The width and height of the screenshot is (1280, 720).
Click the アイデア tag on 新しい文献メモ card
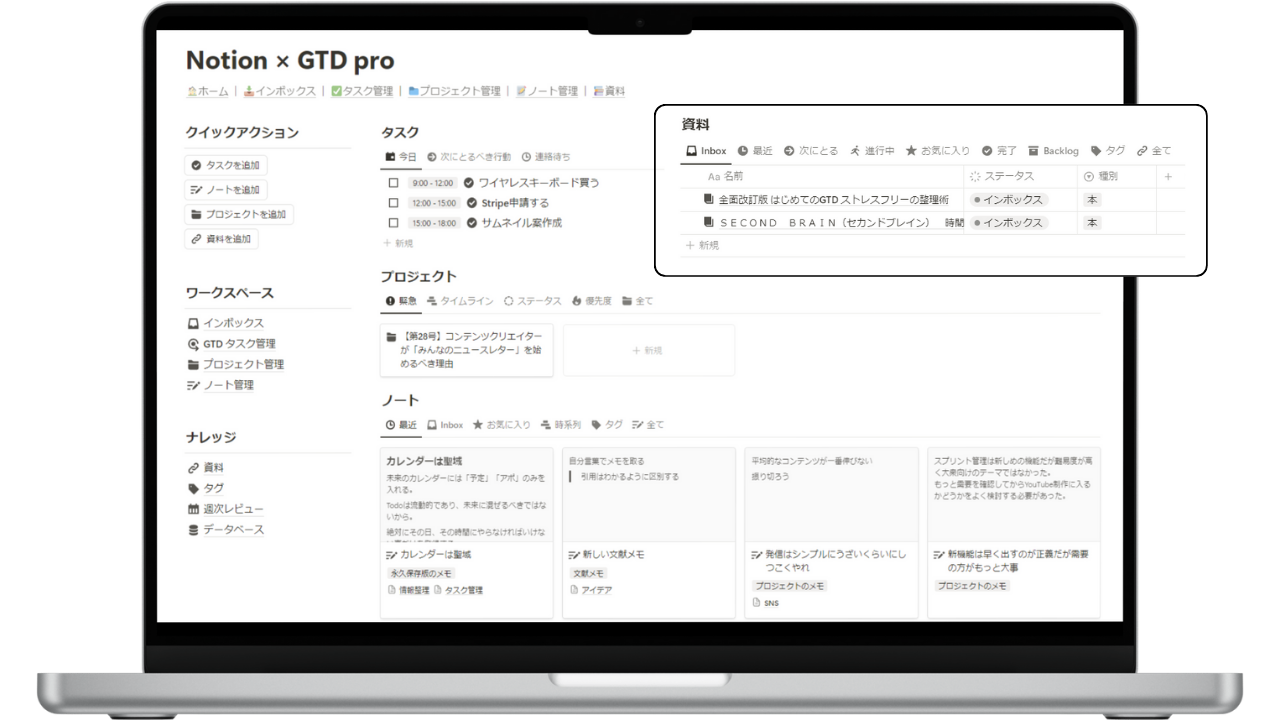[591, 591]
